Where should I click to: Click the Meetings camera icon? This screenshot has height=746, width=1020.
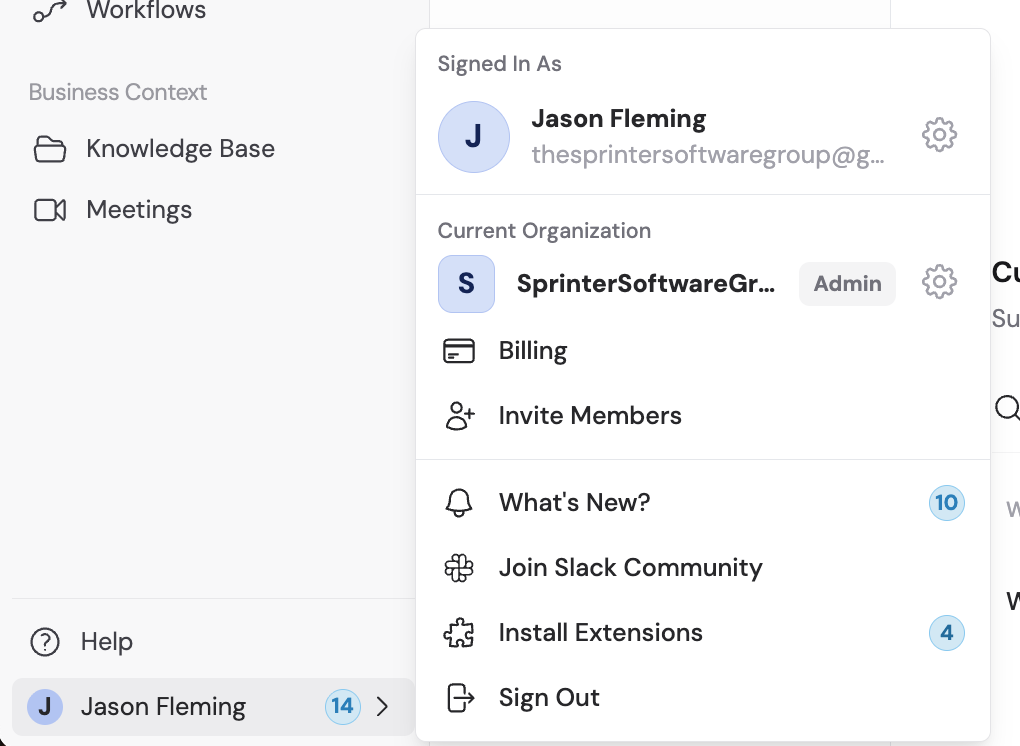(45, 209)
